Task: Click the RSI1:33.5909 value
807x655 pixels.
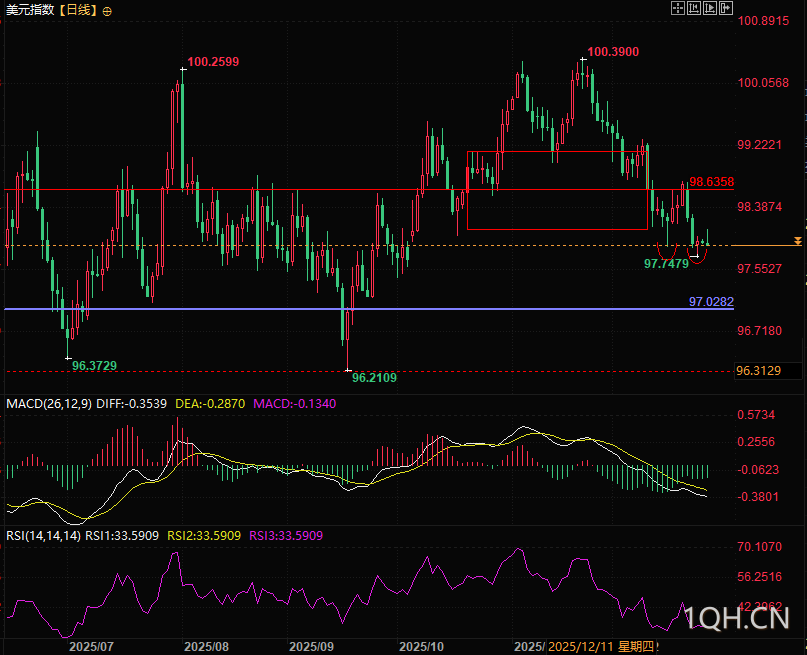Action: click(x=121, y=536)
